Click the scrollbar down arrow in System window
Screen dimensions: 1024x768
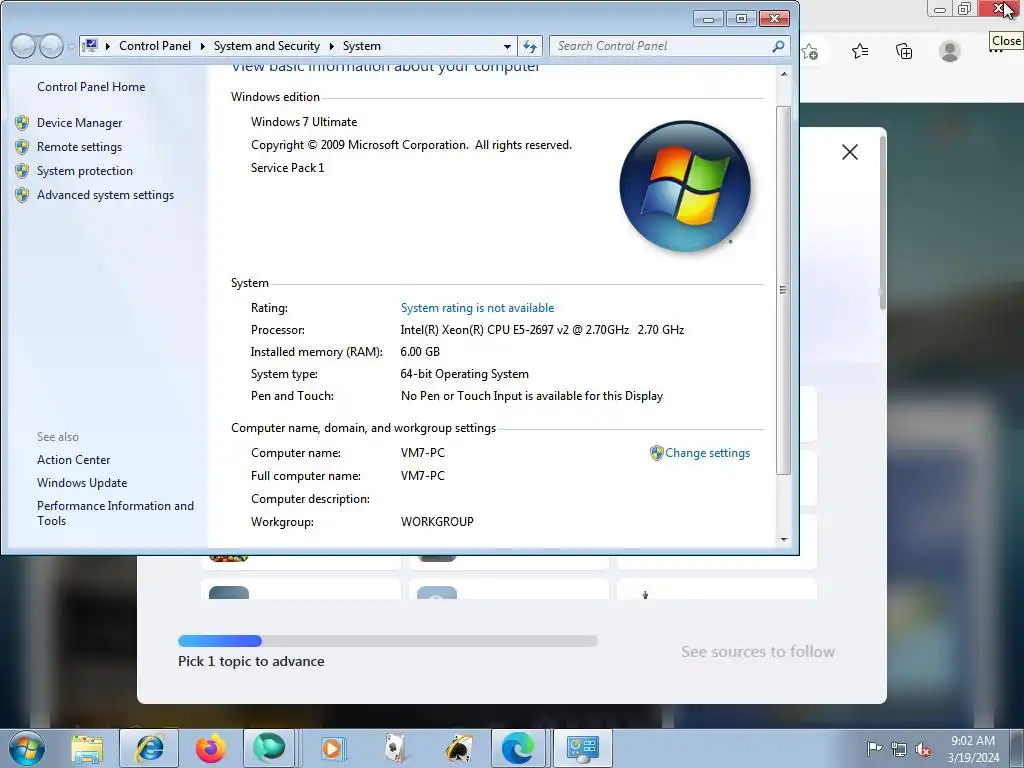click(784, 539)
